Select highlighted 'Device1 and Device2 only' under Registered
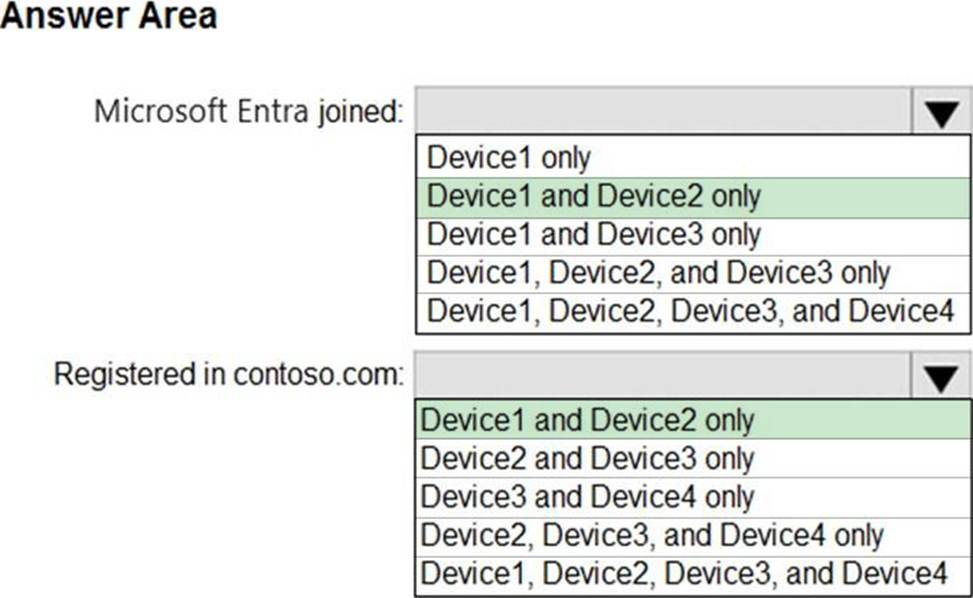The image size is (973, 598). click(x=588, y=420)
